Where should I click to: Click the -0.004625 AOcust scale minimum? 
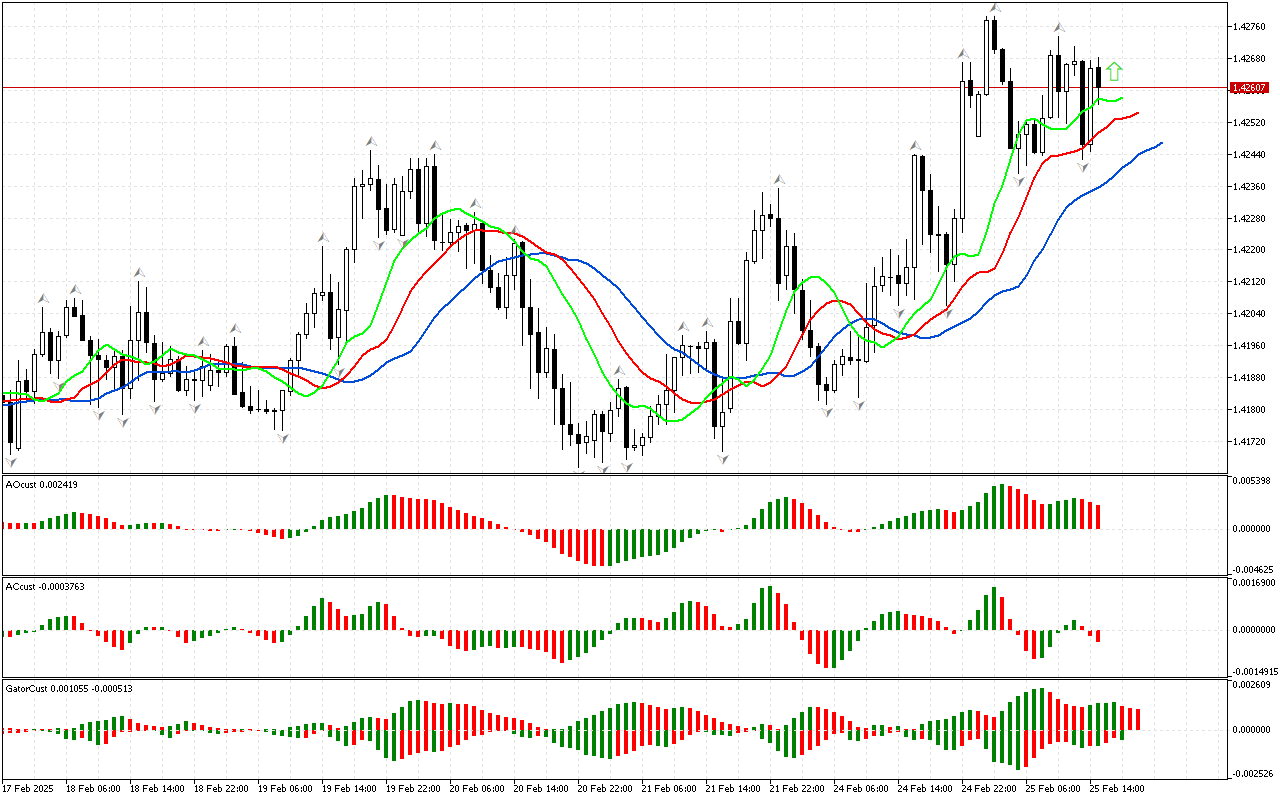1254,569
